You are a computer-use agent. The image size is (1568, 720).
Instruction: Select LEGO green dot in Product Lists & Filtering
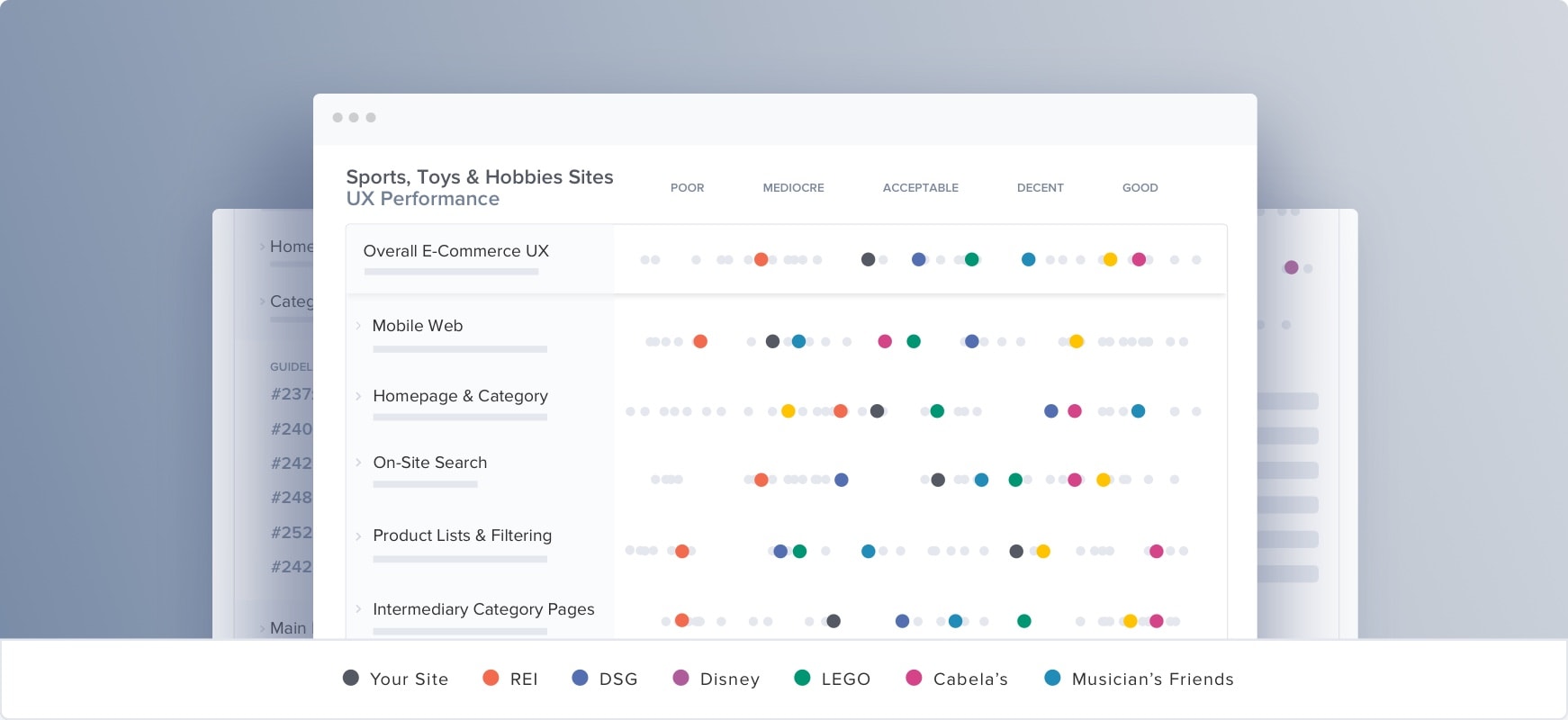(x=799, y=551)
